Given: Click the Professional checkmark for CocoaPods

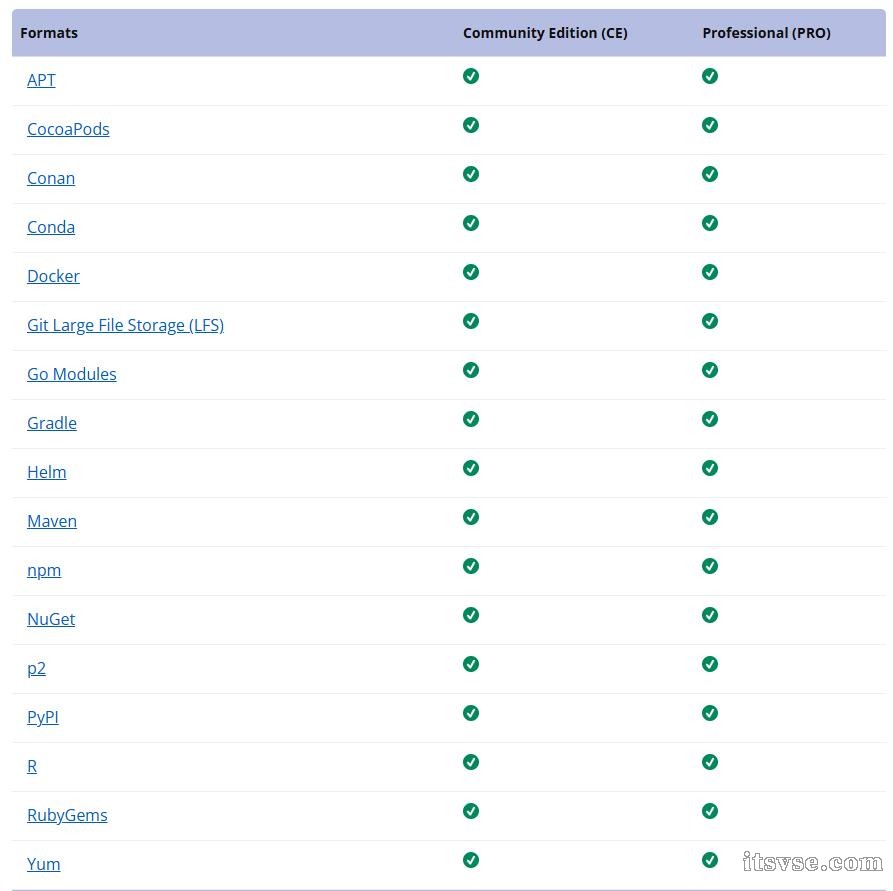Looking at the screenshot, I should (x=710, y=125).
